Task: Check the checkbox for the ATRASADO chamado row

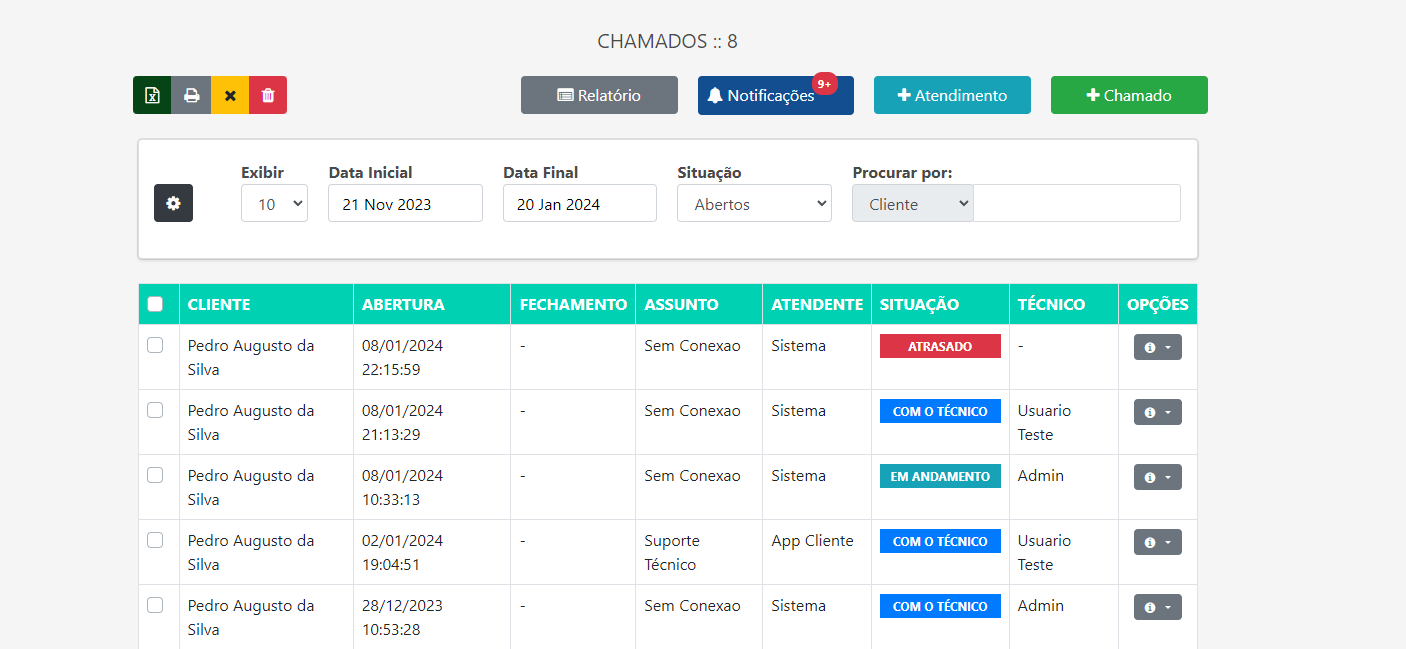Action: pos(156,345)
